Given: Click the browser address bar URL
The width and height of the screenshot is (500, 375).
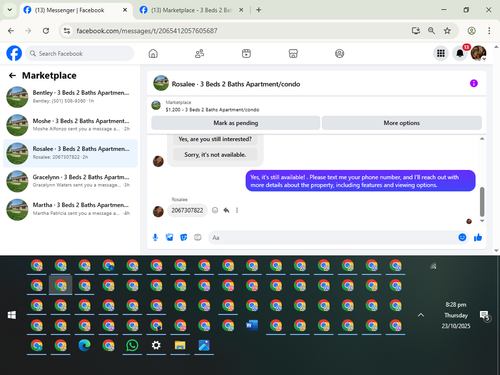Looking at the screenshot, I should coord(147,31).
